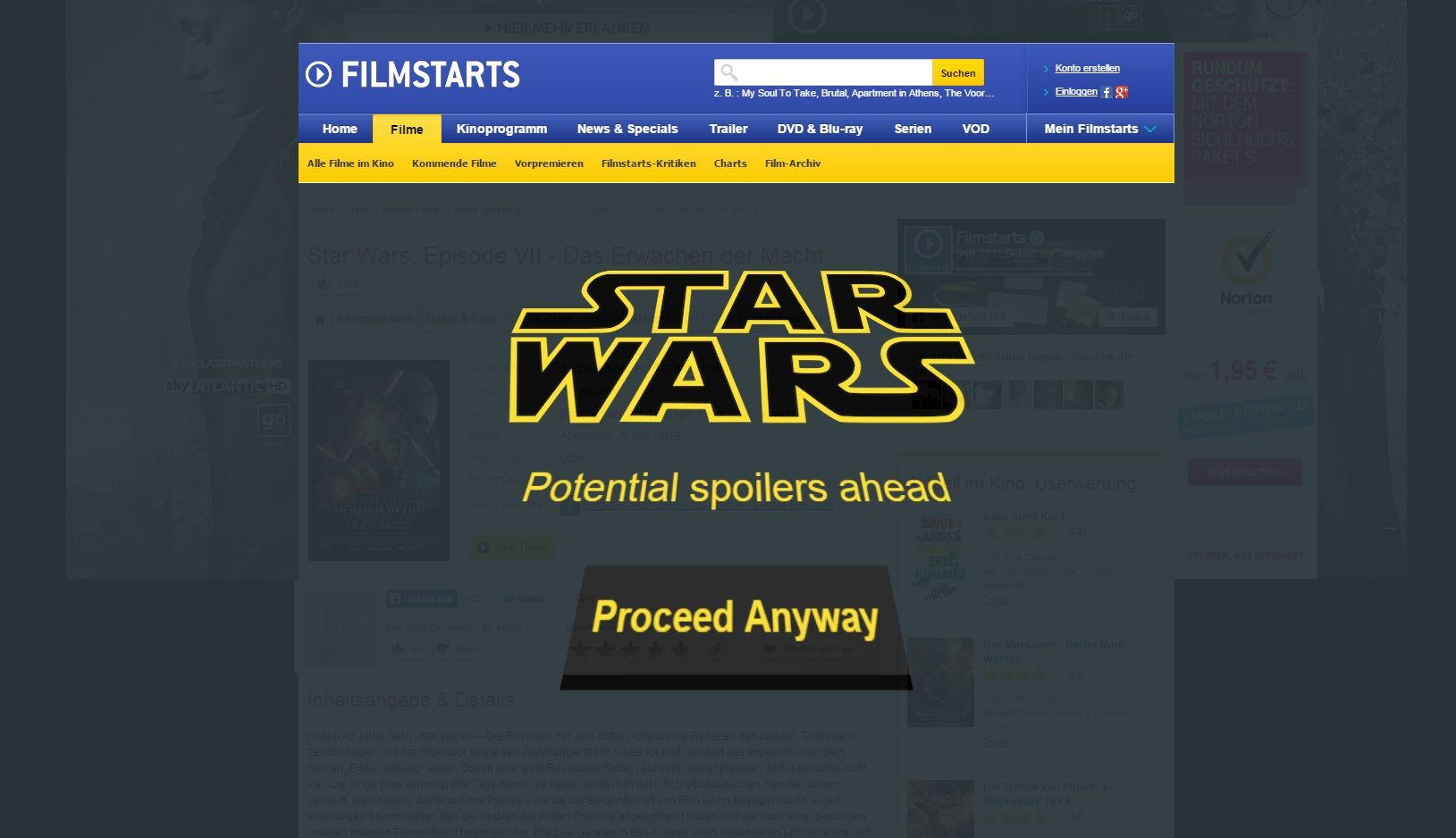Click the Star Wars movie poster thumbnail
Image resolution: width=1456 pixels, height=838 pixels.
[379, 460]
